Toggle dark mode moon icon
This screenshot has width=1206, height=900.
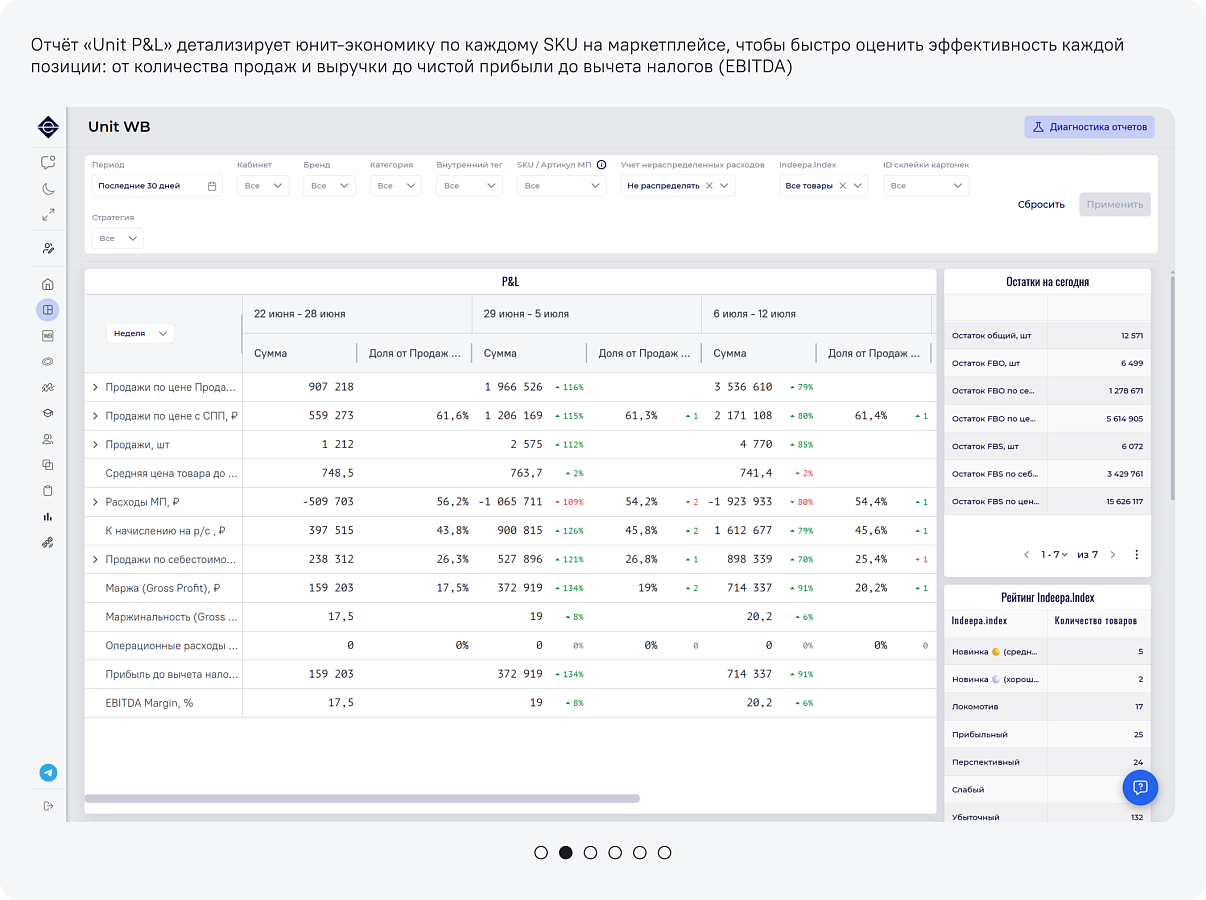click(x=48, y=188)
